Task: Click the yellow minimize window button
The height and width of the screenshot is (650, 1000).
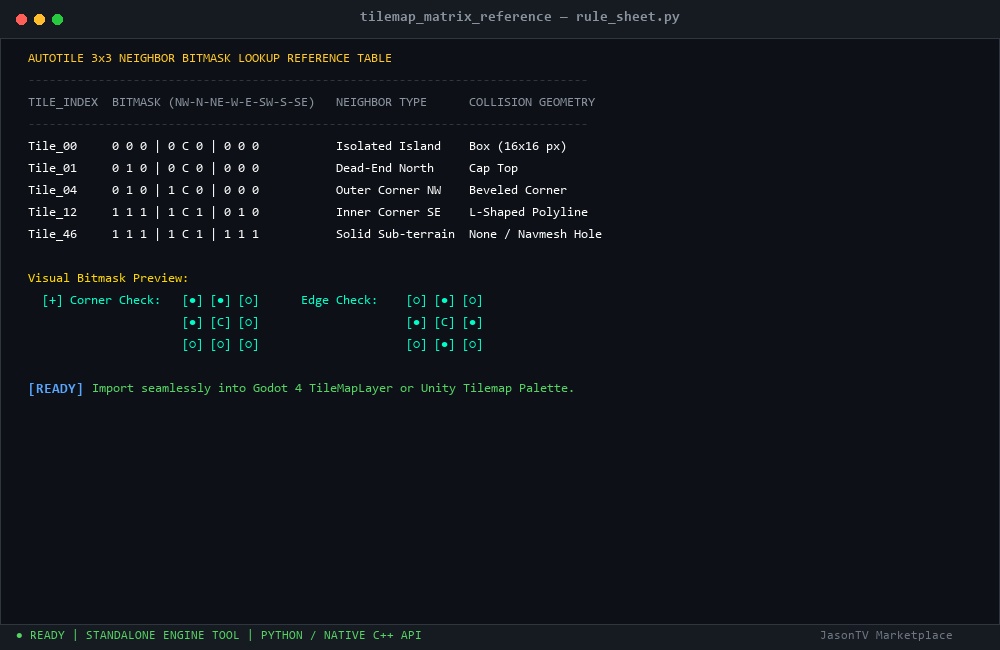Action: [x=39, y=19]
